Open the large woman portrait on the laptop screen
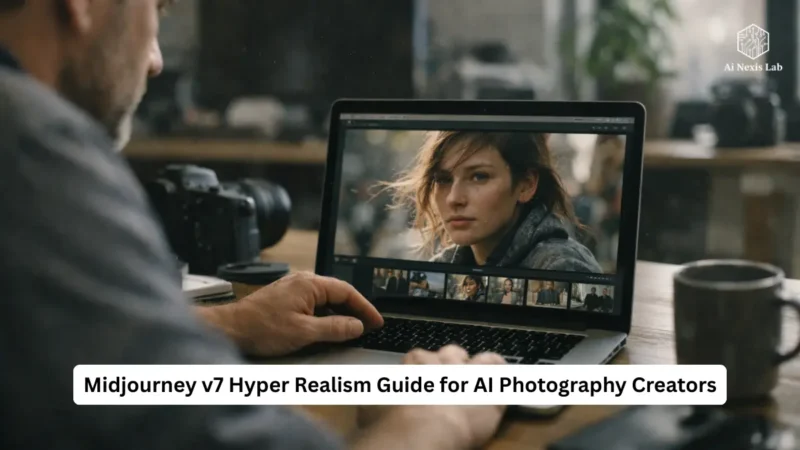This screenshot has height=450, width=800. tap(480, 199)
